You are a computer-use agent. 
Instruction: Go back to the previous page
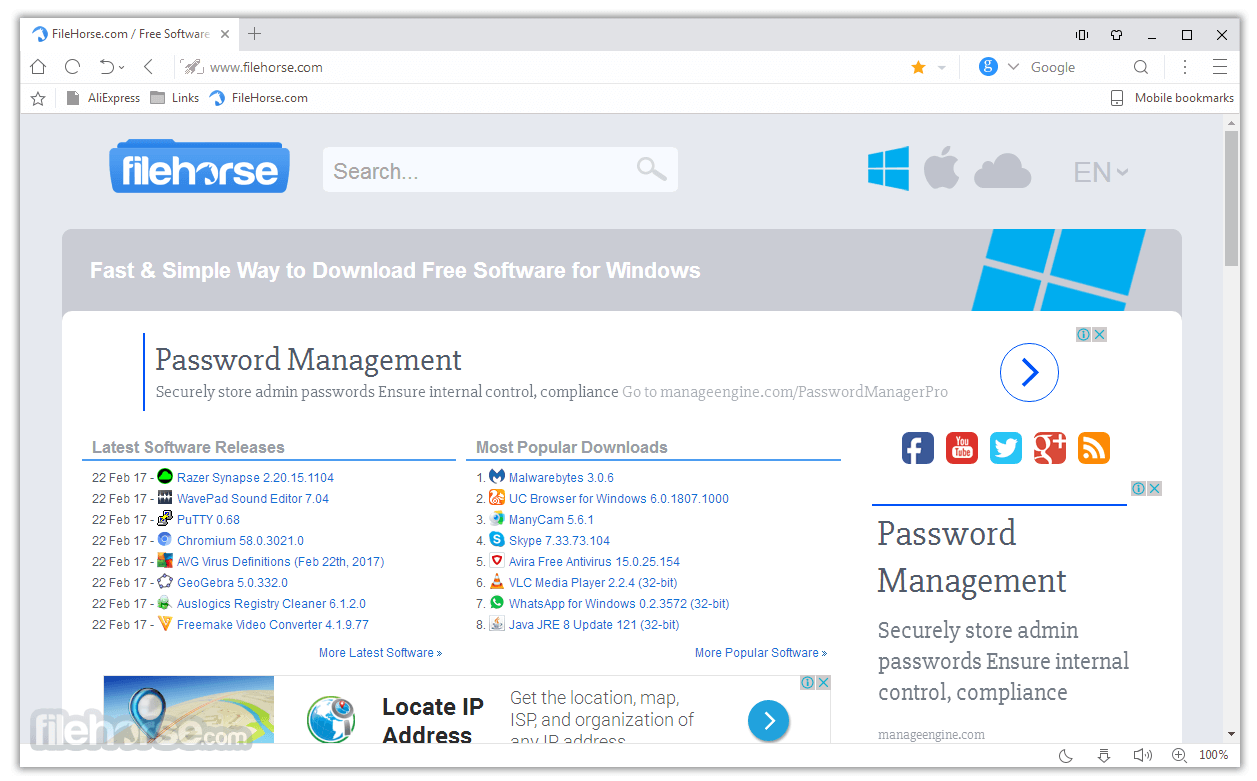148,67
